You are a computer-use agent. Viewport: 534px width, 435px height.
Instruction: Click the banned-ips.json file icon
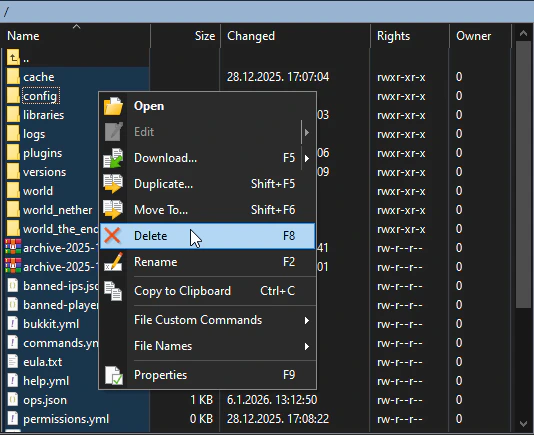[13, 285]
